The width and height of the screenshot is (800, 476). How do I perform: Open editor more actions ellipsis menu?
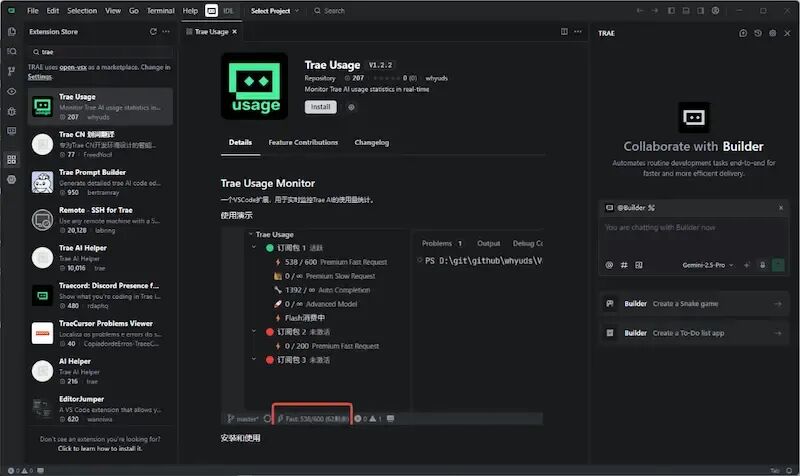pyautogui.click(x=578, y=32)
